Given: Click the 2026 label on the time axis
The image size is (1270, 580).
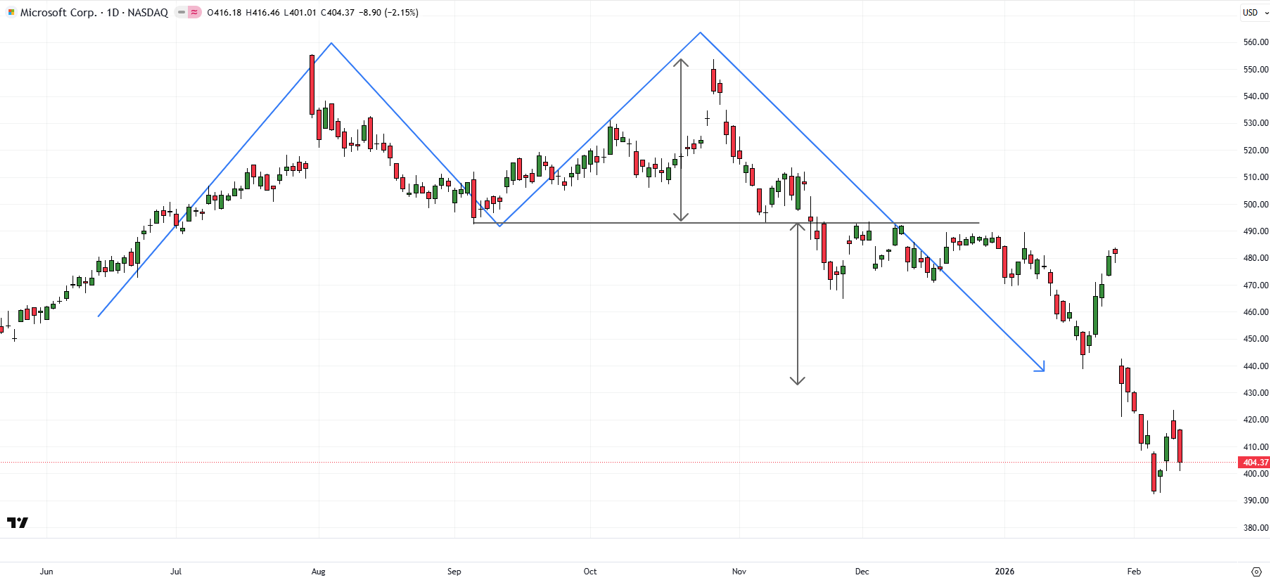Looking at the screenshot, I should (1004, 571).
